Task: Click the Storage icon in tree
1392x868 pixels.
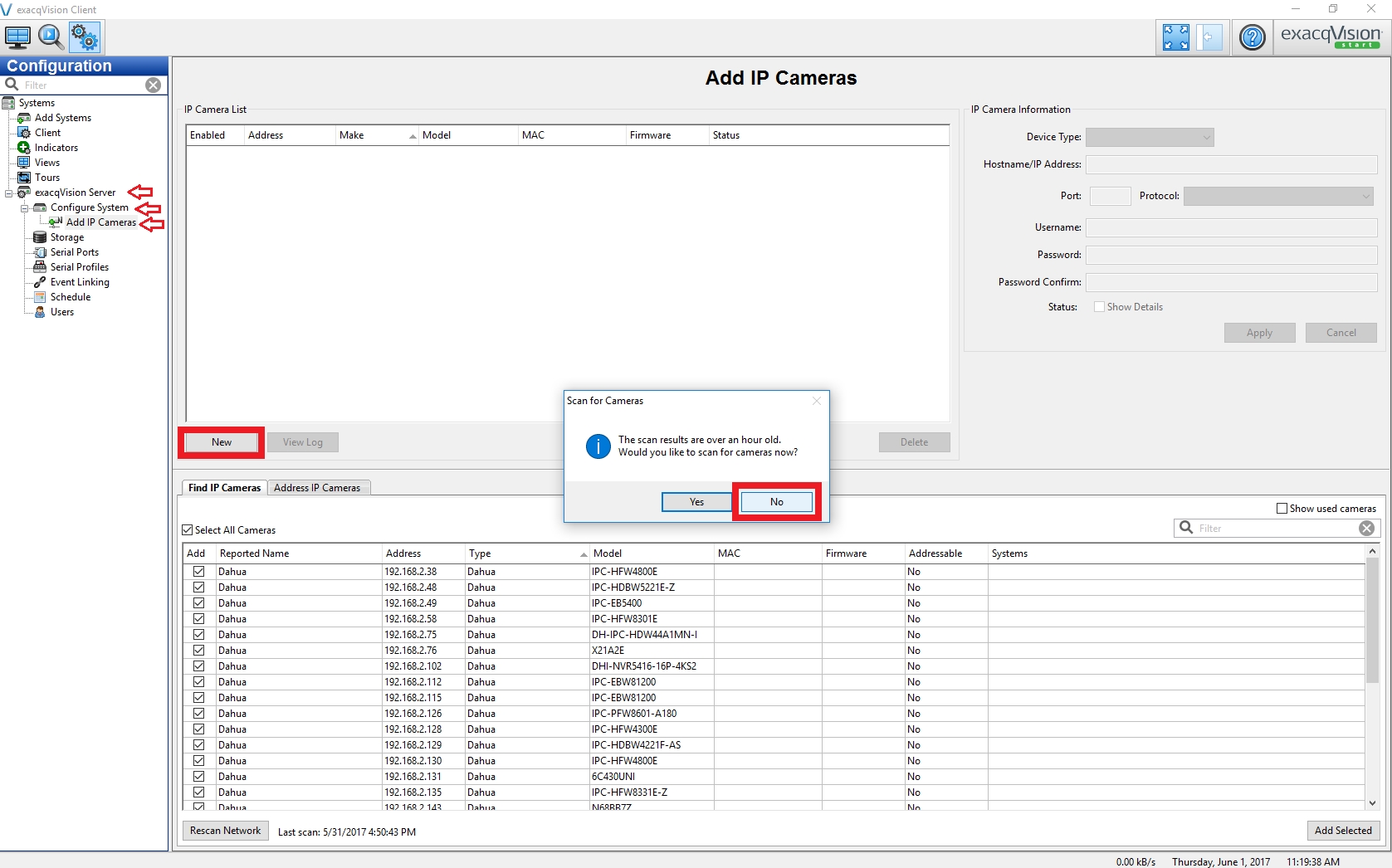Action: click(40, 237)
